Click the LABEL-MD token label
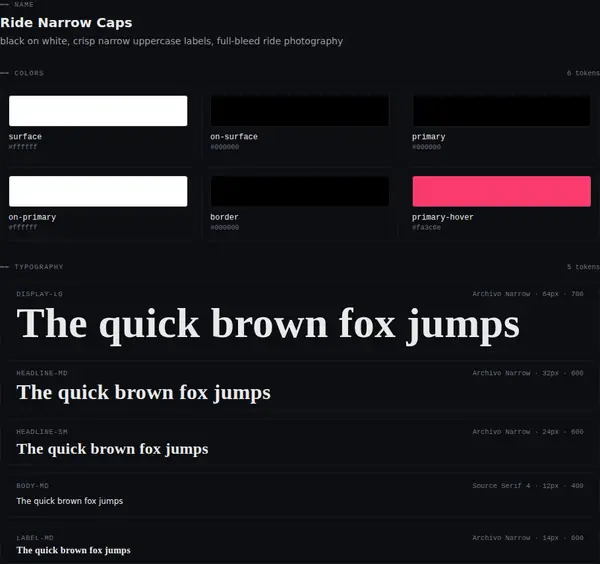 click(35, 538)
